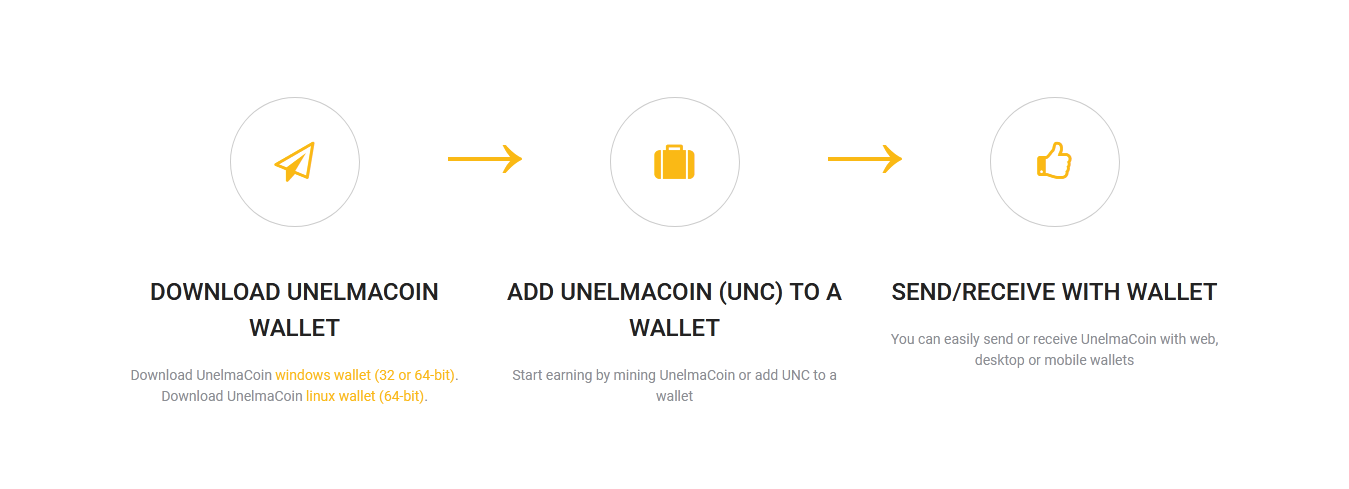Open the linux wallet (64-bit) link
The height and width of the screenshot is (489, 1349).
point(366,396)
